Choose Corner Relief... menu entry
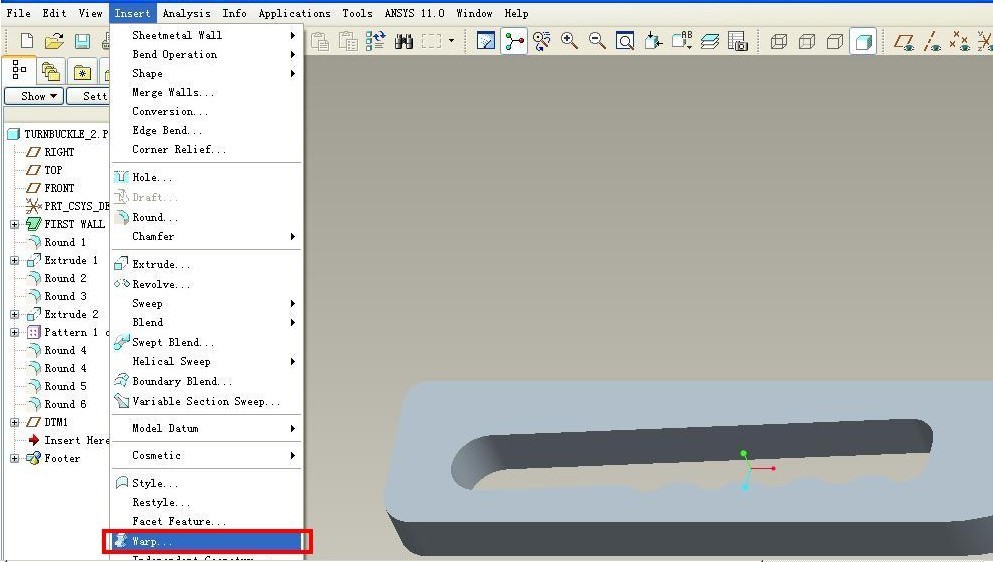The image size is (993, 562). pyautogui.click(x=206, y=150)
